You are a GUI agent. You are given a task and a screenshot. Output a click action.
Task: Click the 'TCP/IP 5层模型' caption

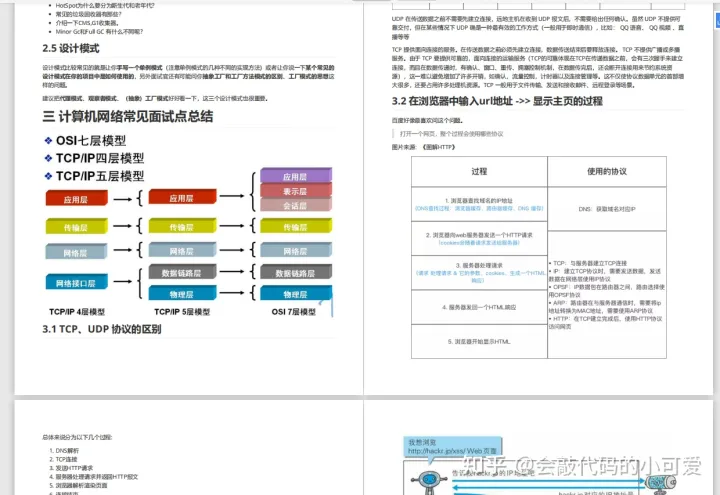[182, 312]
